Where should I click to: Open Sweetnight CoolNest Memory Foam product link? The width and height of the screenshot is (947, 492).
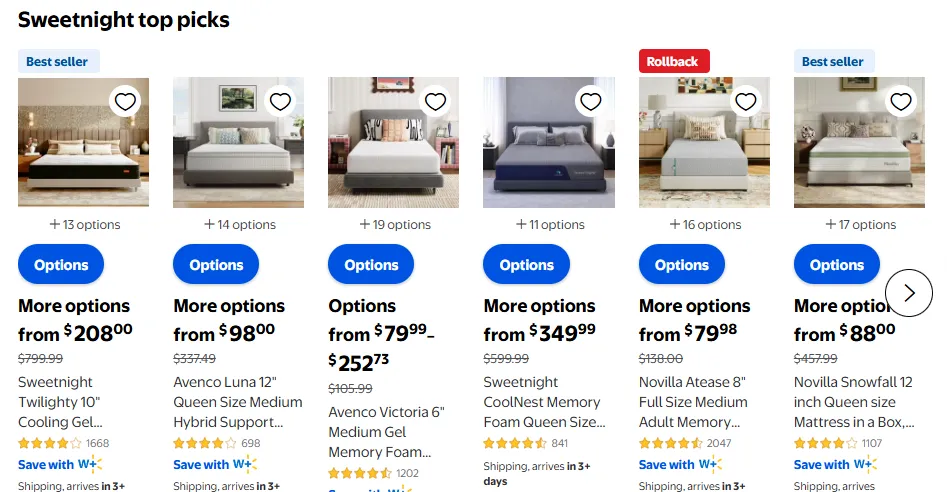[544, 402]
